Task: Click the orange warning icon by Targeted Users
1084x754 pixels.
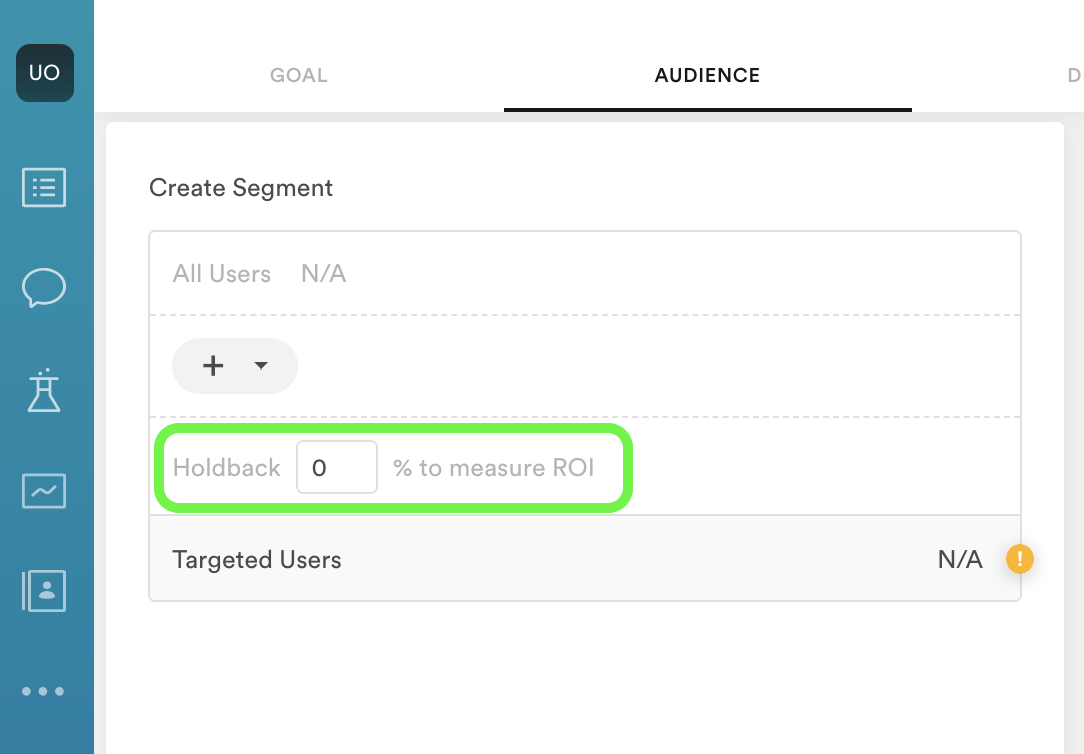Action: (1019, 559)
